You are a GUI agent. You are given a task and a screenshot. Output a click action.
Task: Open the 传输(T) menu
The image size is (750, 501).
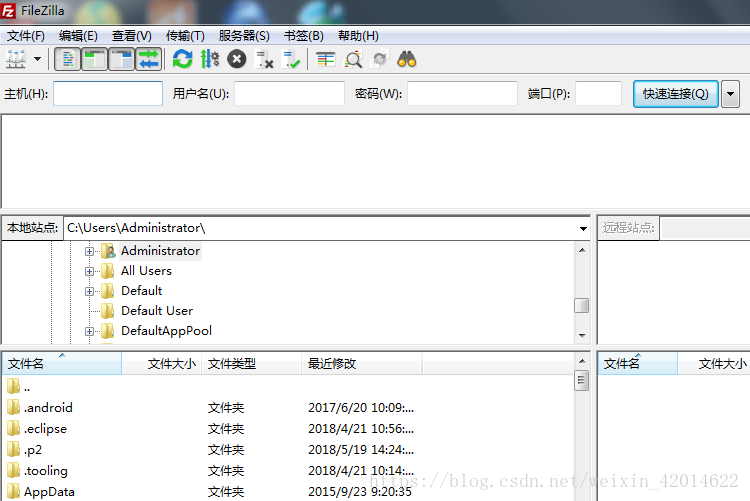[x=185, y=36]
